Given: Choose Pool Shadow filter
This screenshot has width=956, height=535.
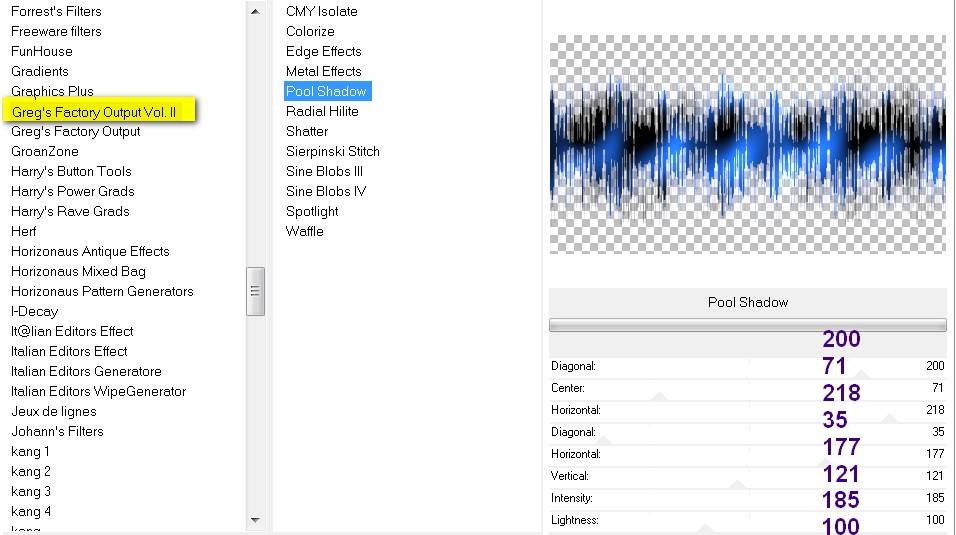Looking at the screenshot, I should pyautogui.click(x=327, y=92).
